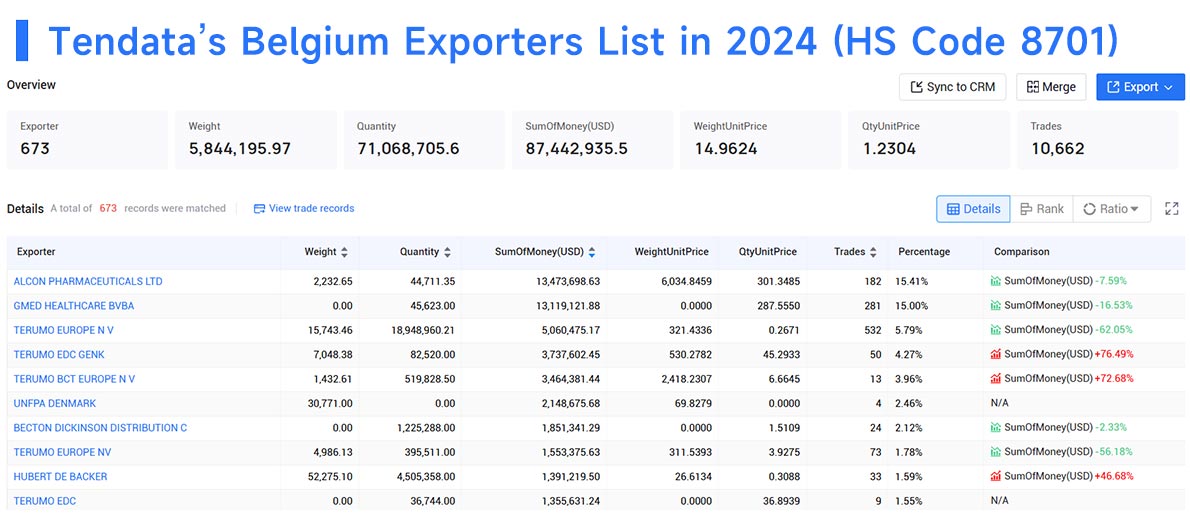Click the comparison value +76.49%
Image resolution: width=1190 pixels, height=519 pixels.
[1113, 354]
